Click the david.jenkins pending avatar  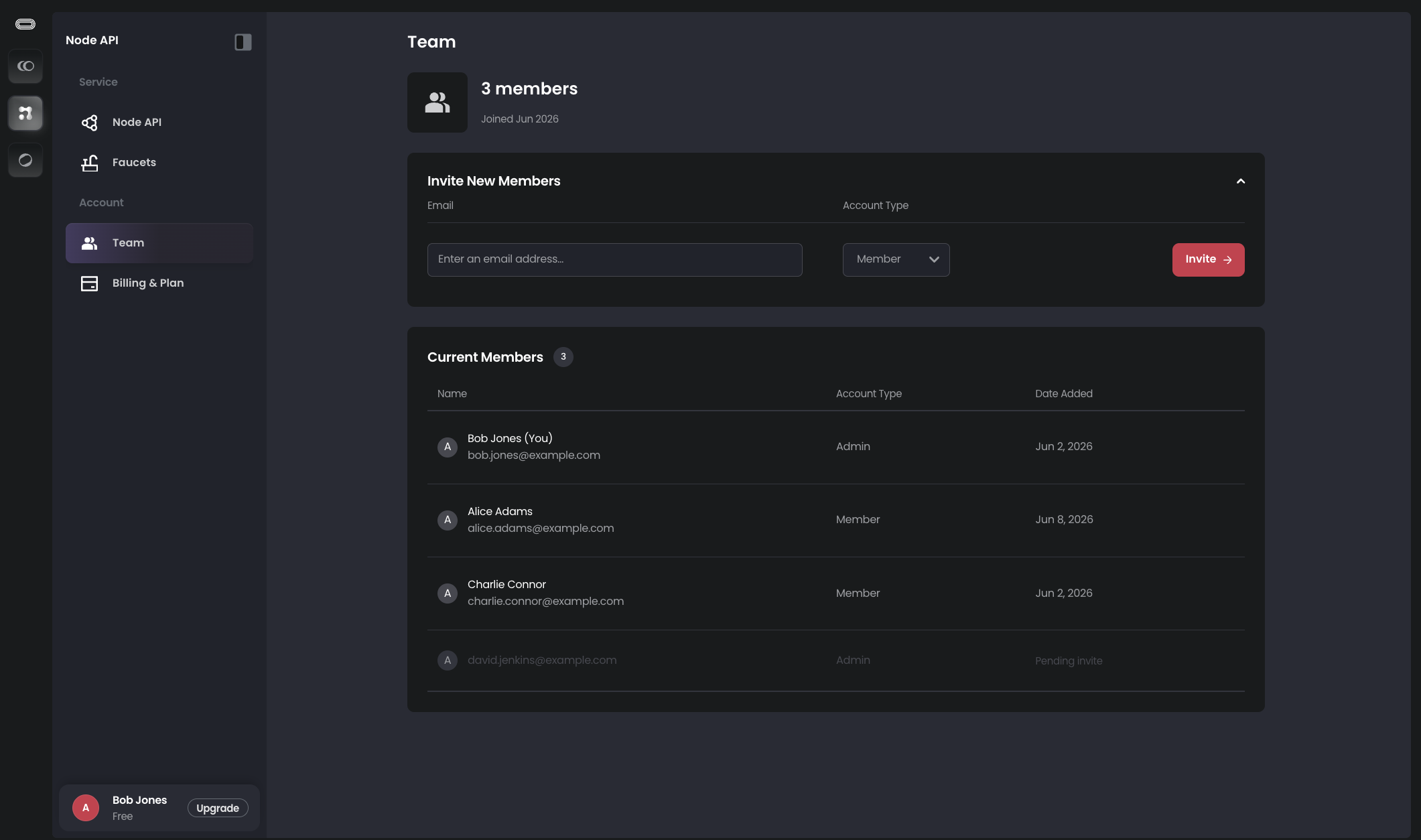448,660
